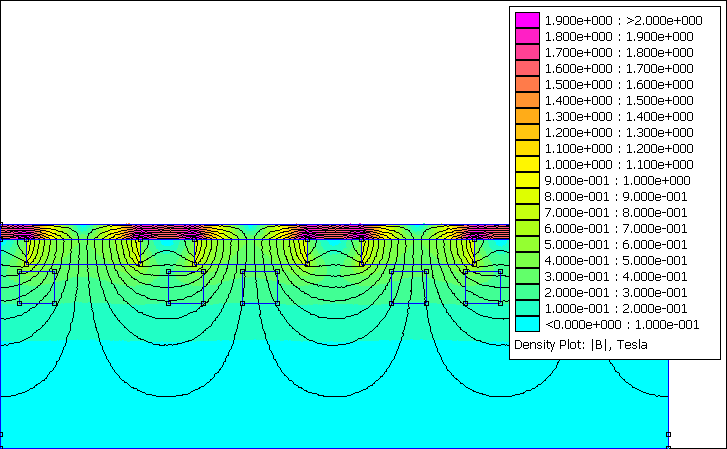Click the 1.000e-001 : 2.000e-001 swatch
Screen dimensions: 727x449
pos(527,308)
